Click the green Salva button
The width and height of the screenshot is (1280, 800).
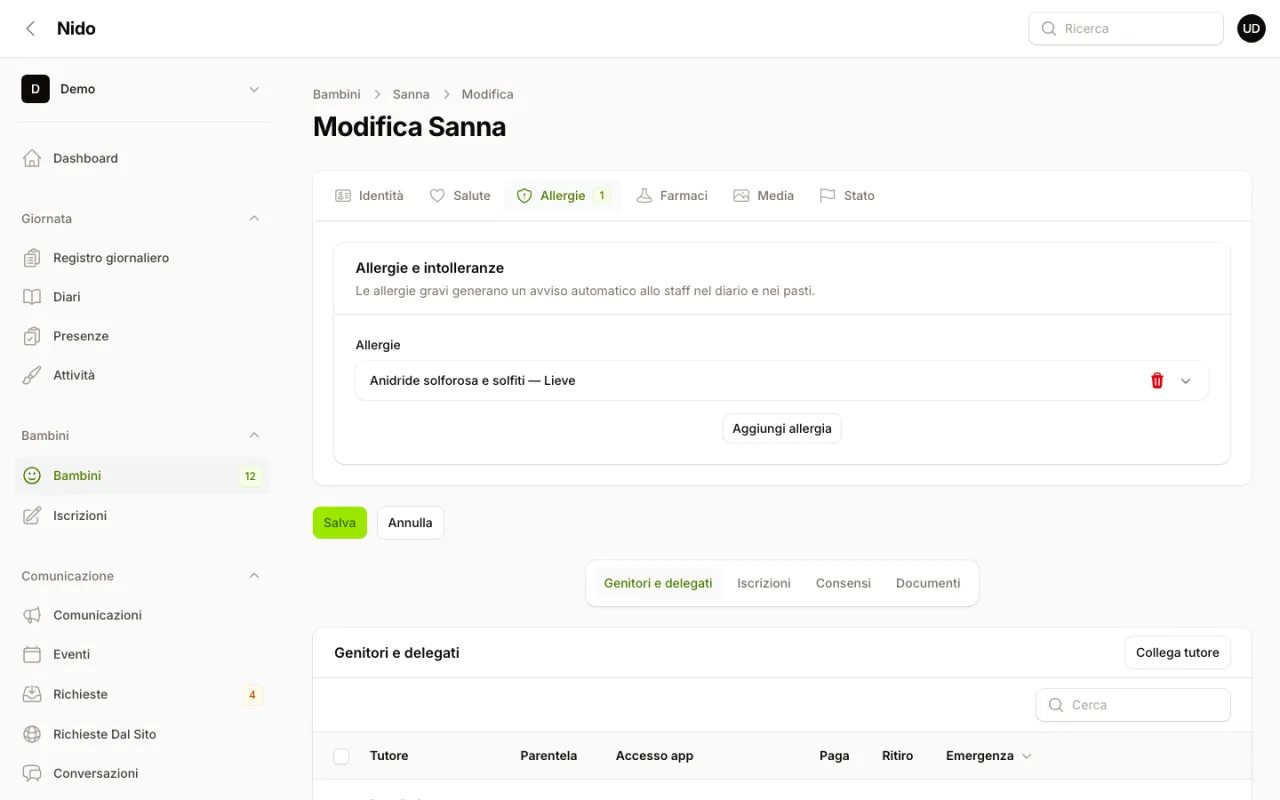pyautogui.click(x=340, y=523)
